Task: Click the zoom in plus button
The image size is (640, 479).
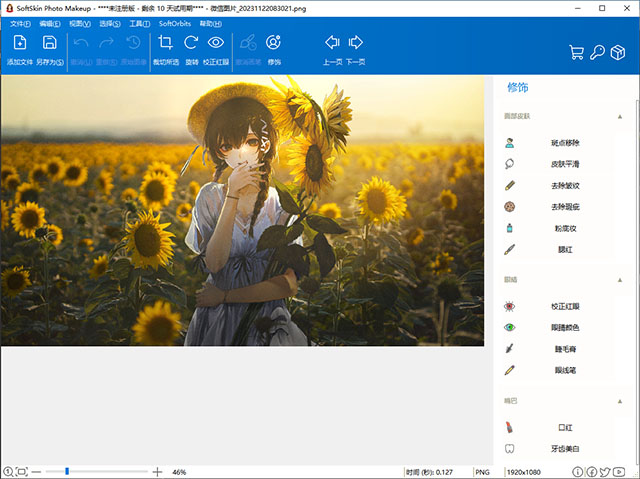Action: [x=157, y=471]
